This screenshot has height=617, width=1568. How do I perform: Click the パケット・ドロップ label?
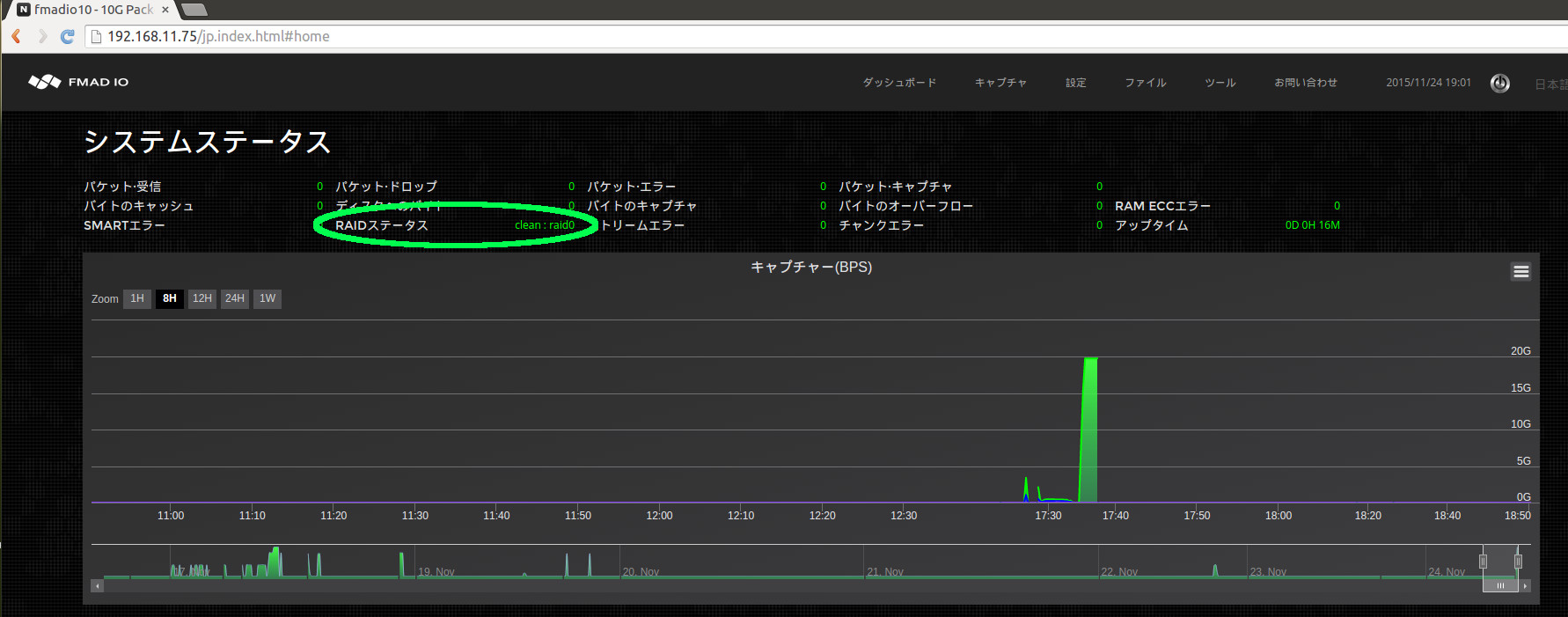click(x=386, y=187)
